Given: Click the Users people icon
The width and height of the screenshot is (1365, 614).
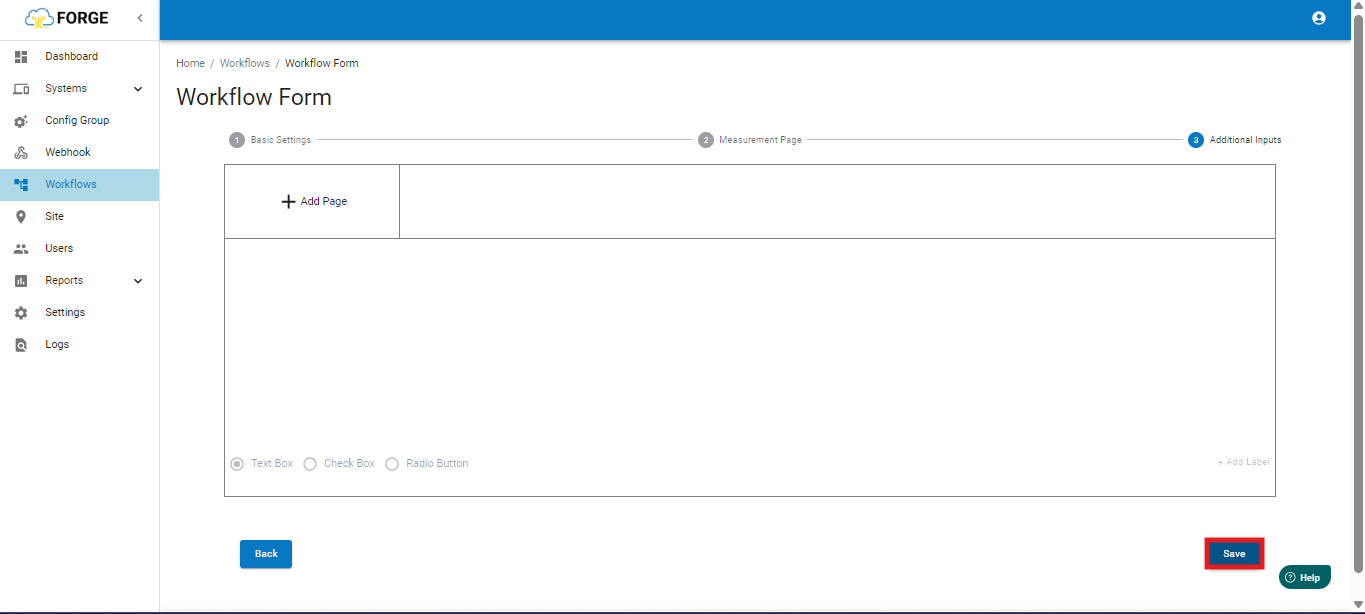Looking at the screenshot, I should coord(21,249).
